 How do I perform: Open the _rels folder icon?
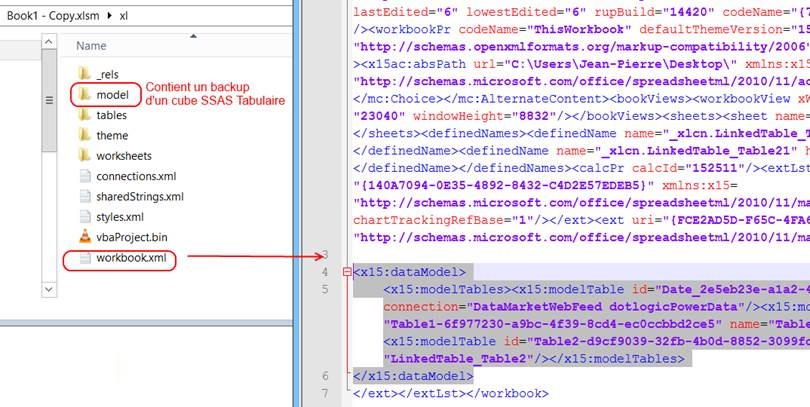click(x=83, y=73)
